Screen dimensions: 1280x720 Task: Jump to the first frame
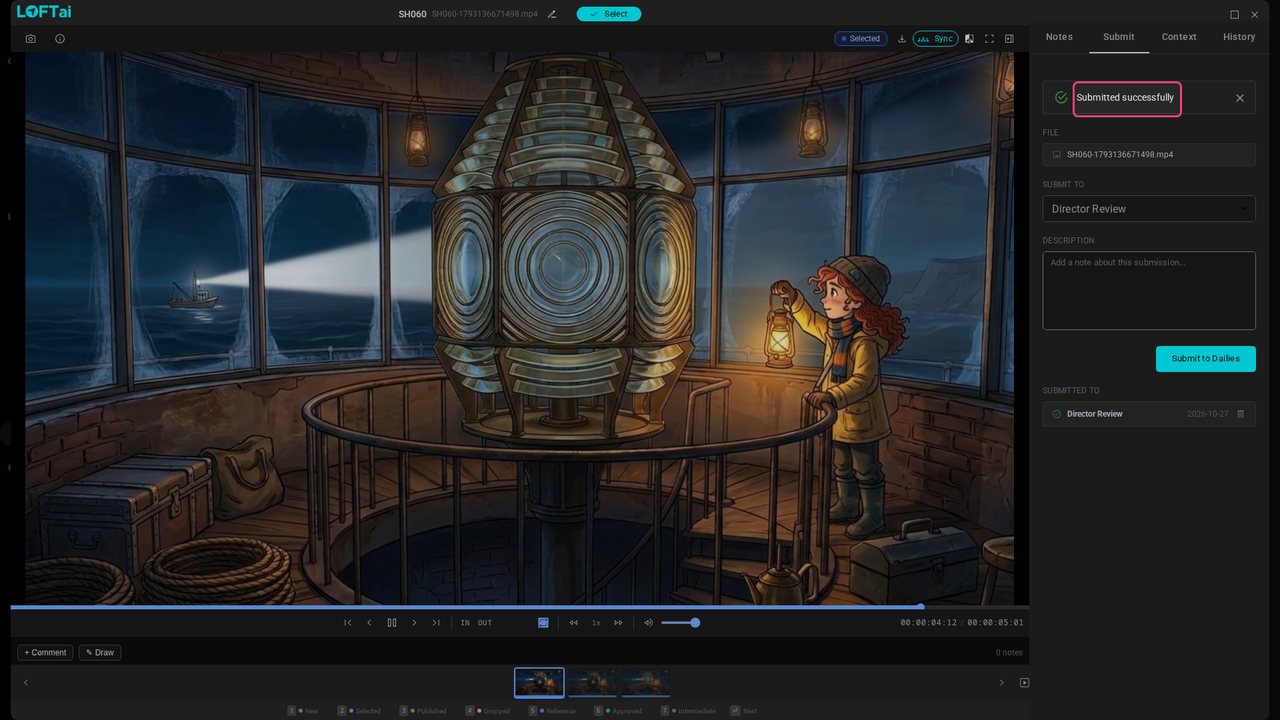tap(348, 622)
